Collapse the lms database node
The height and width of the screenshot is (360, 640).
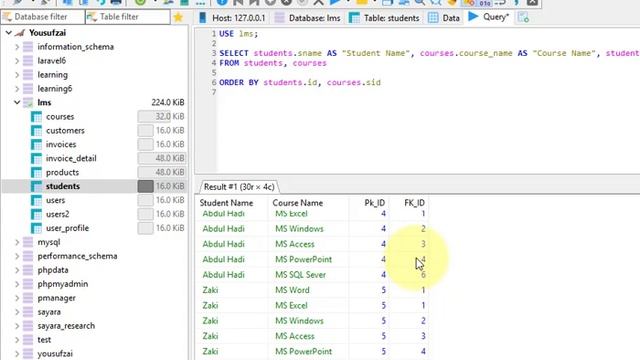[17, 102]
